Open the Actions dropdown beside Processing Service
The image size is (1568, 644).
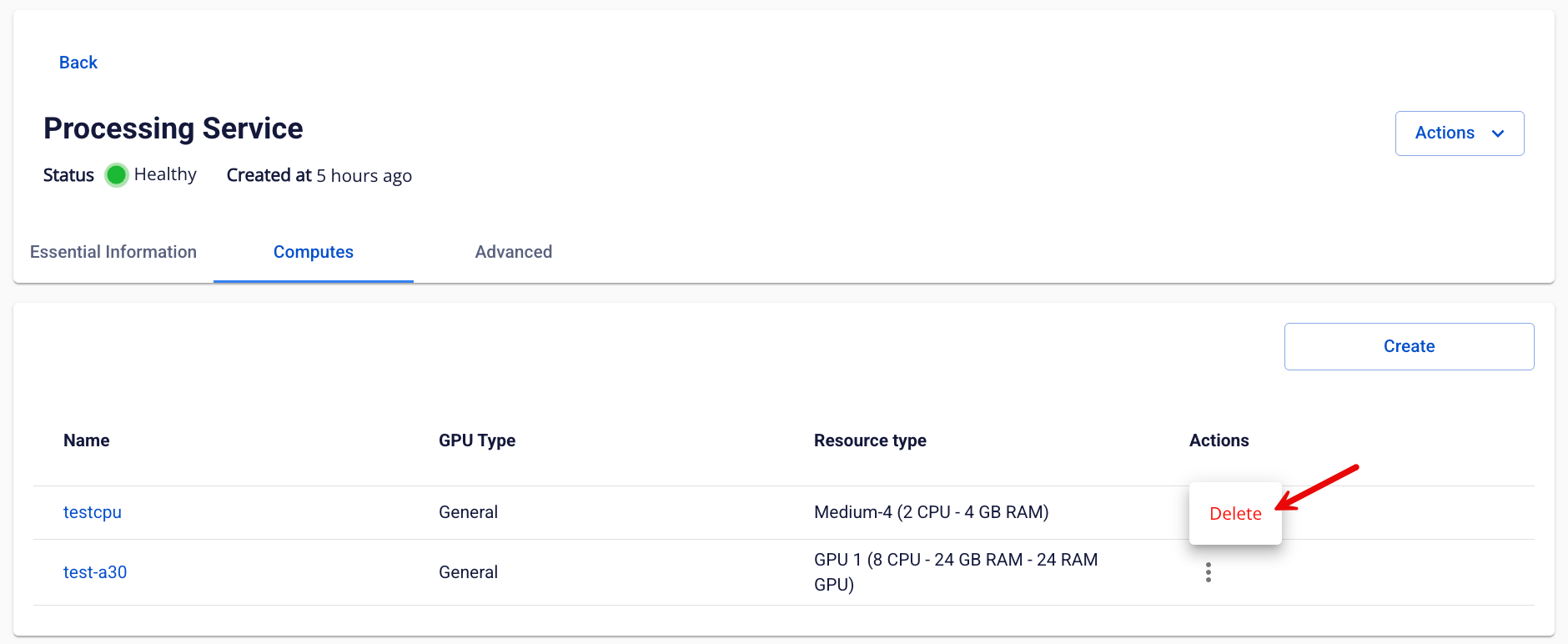click(1460, 133)
